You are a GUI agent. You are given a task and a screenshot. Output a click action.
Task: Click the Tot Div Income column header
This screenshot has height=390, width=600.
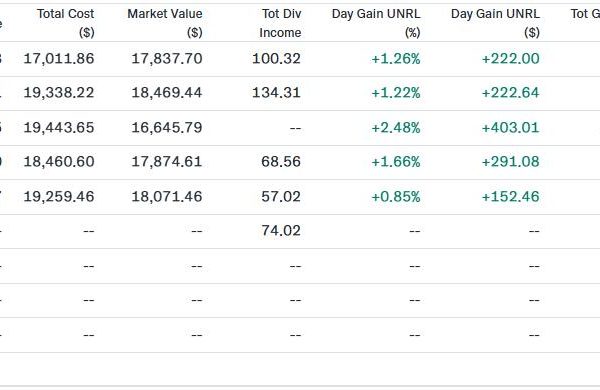pyautogui.click(x=280, y=23)
